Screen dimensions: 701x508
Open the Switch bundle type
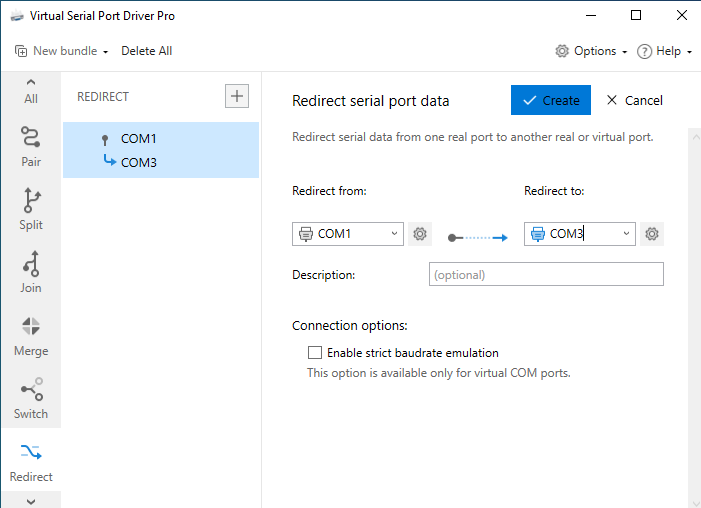point(31,398)
